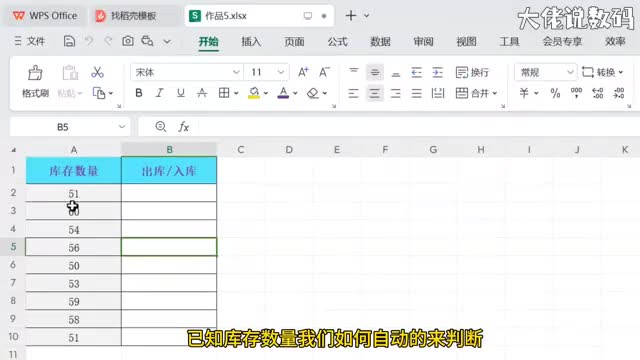Select all cells with corner triangle
The width and height of the screenshot is (640, 360).
click(13, 150)
